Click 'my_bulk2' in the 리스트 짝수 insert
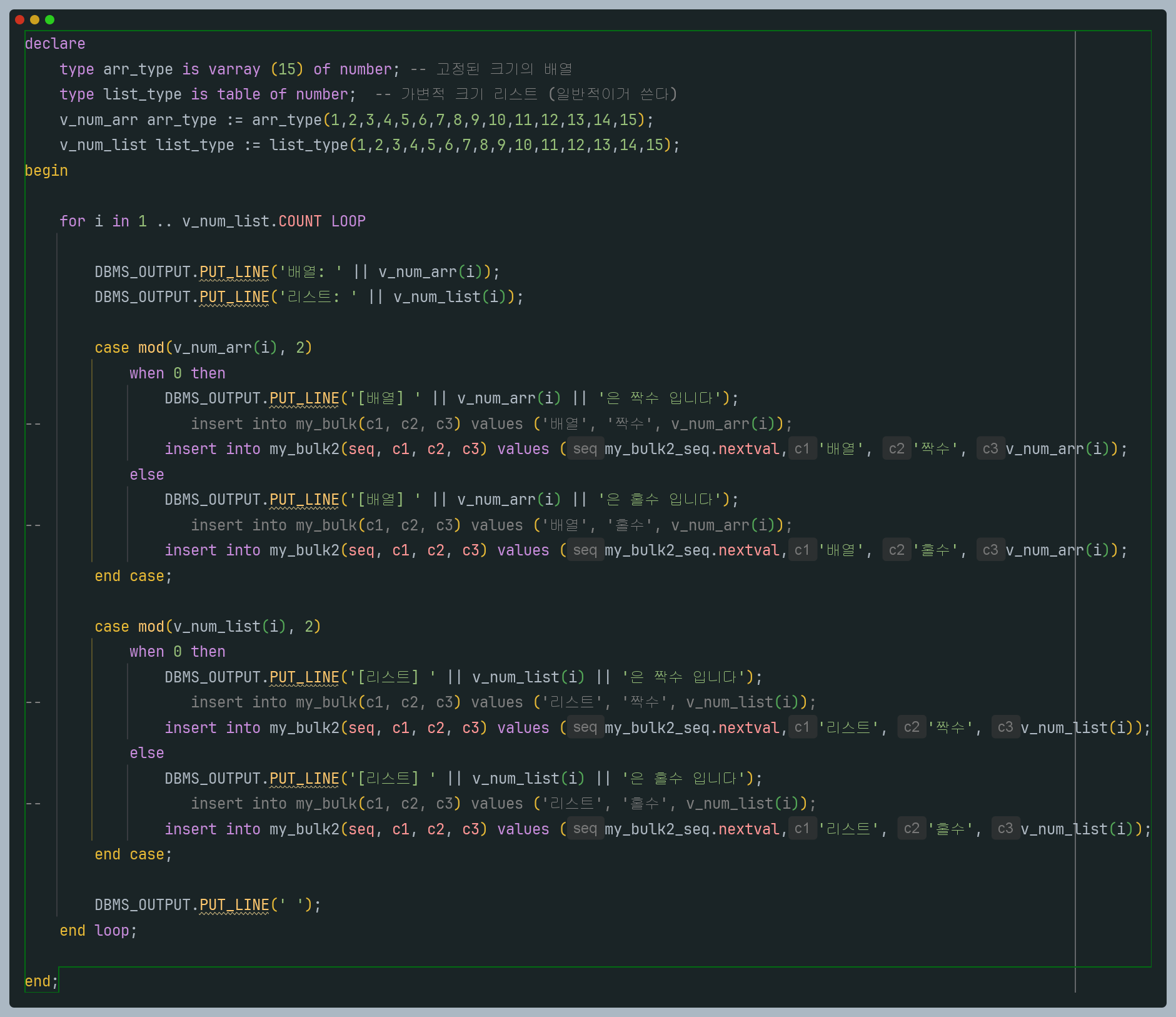Viewport: 1176px width, 1017px height. tap(304, 728)
